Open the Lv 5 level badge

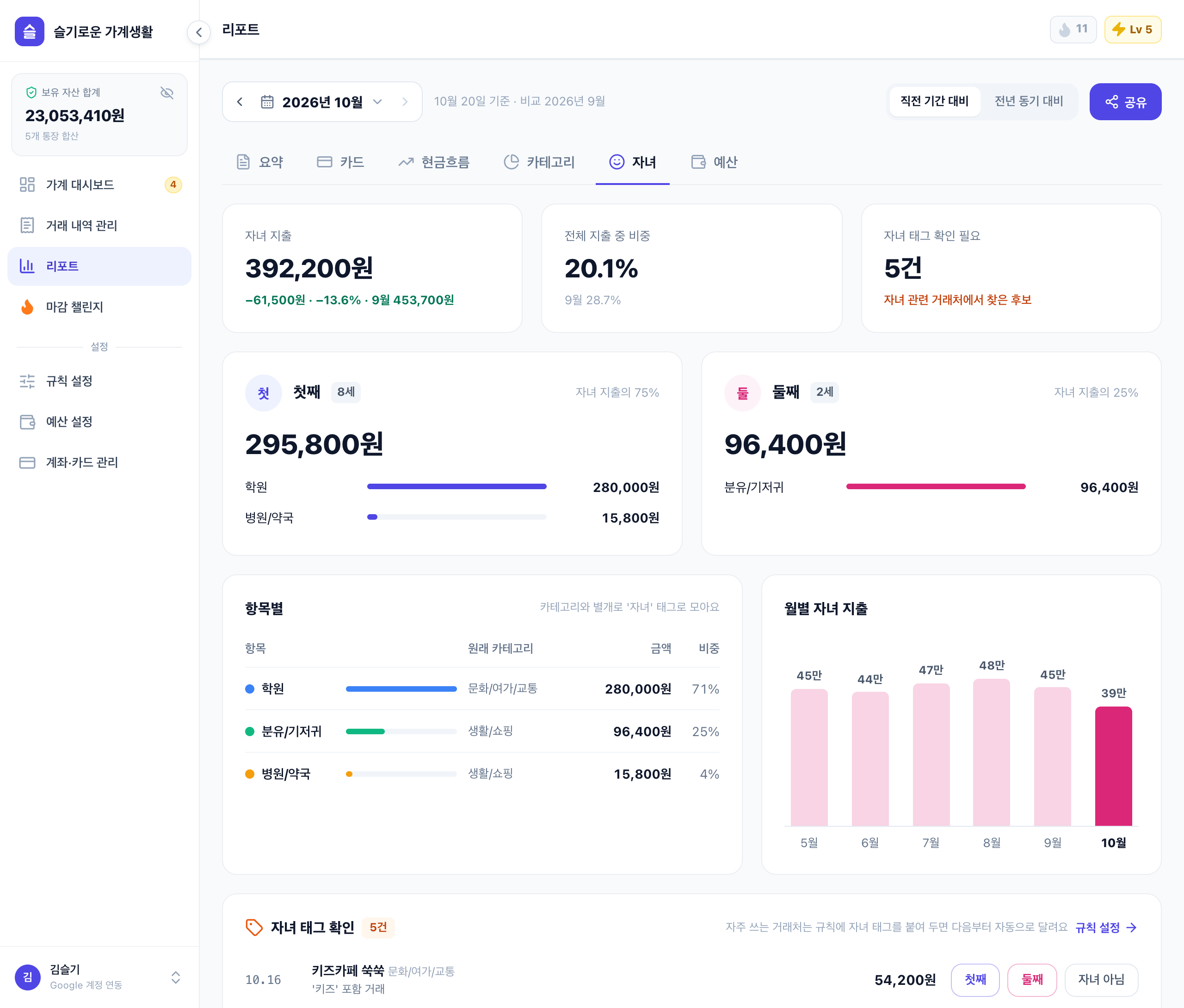pos(1133,30)
